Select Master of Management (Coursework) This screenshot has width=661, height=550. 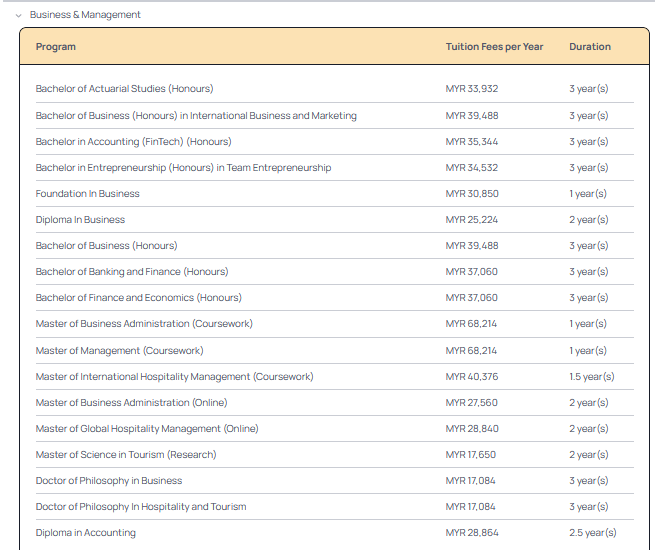[x=119, y=351]
